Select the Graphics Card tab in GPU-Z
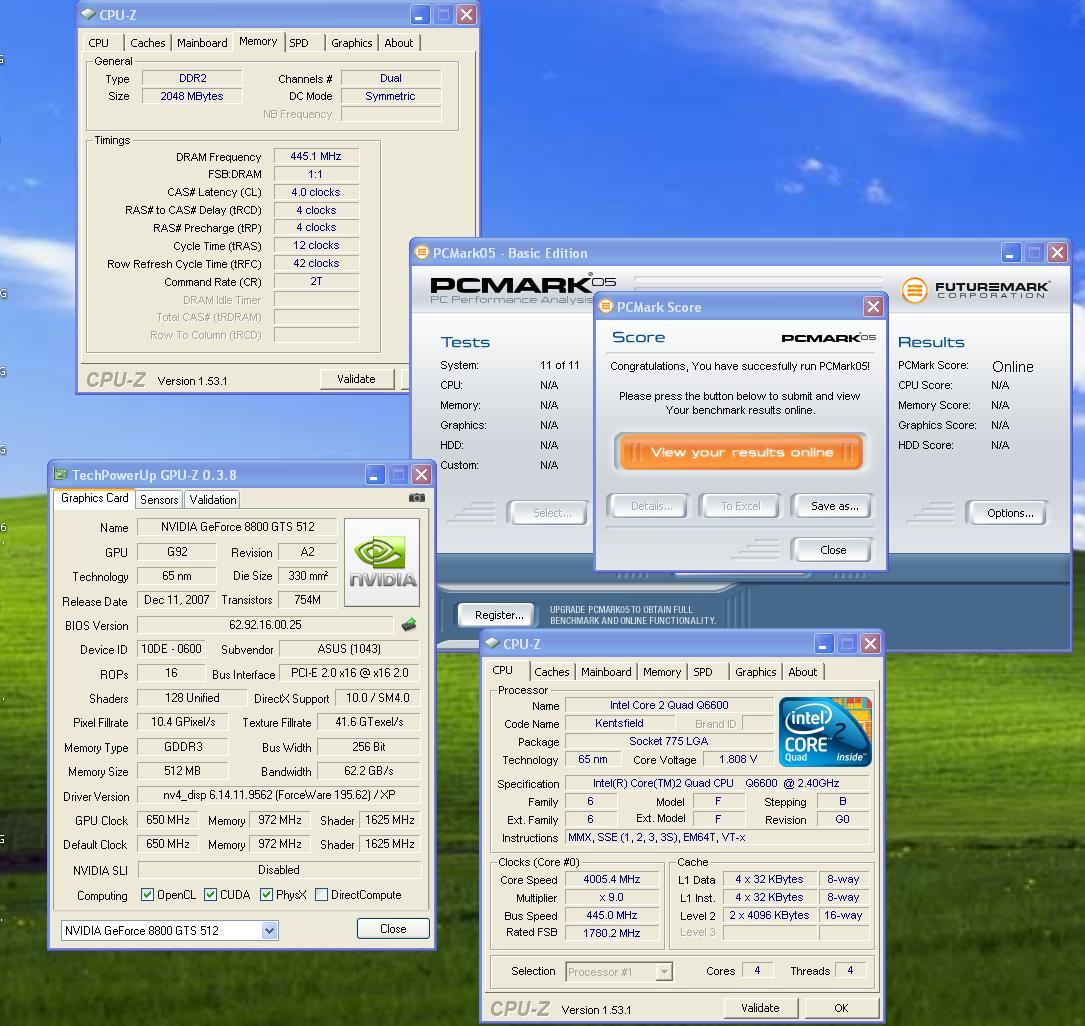 (x=95, y=498)
